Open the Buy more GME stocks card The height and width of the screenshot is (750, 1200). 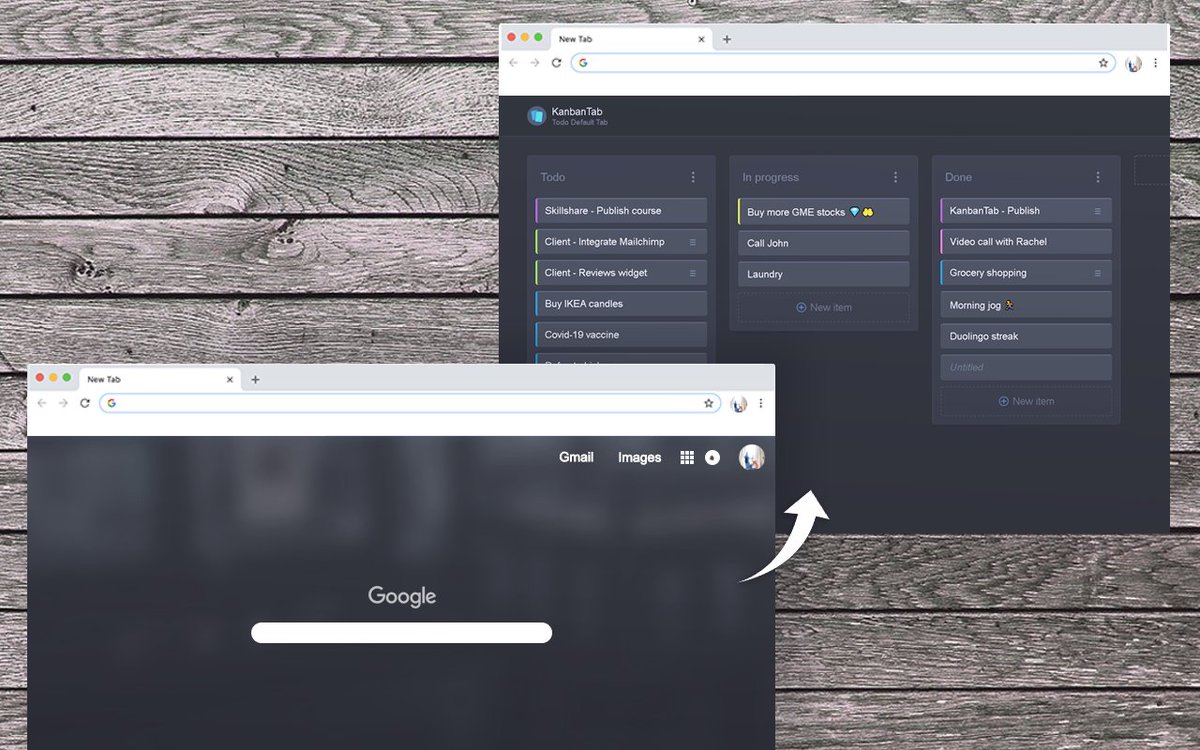823,212
